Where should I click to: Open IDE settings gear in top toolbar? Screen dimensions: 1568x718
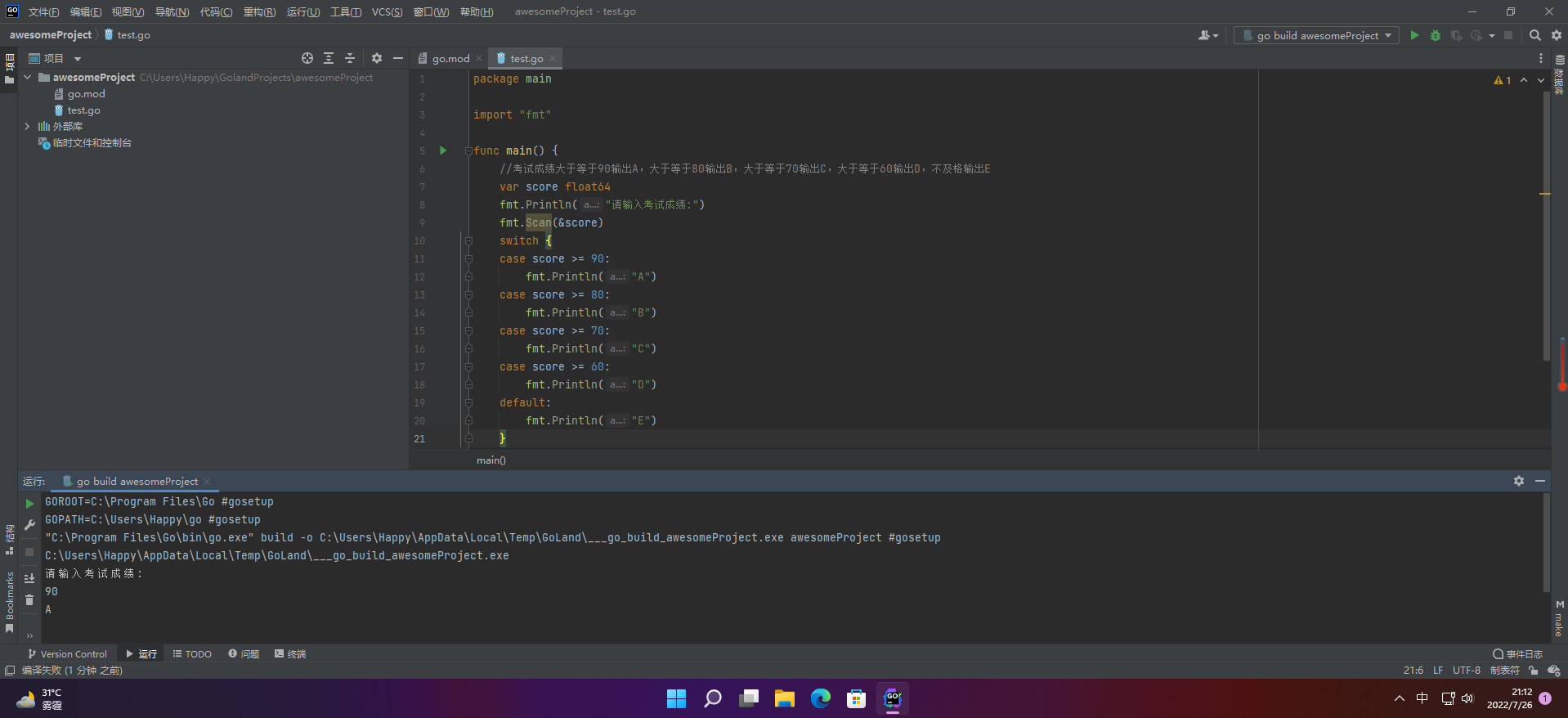(x=1557, y=35)
